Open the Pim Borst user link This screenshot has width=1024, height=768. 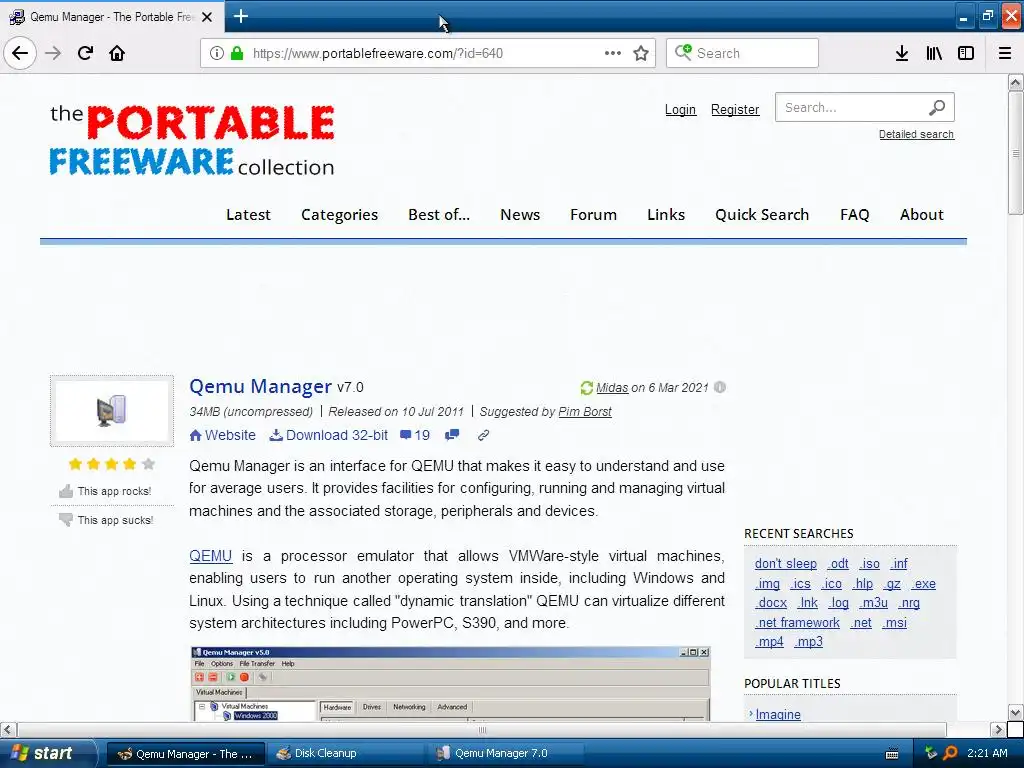coord(585,412)
